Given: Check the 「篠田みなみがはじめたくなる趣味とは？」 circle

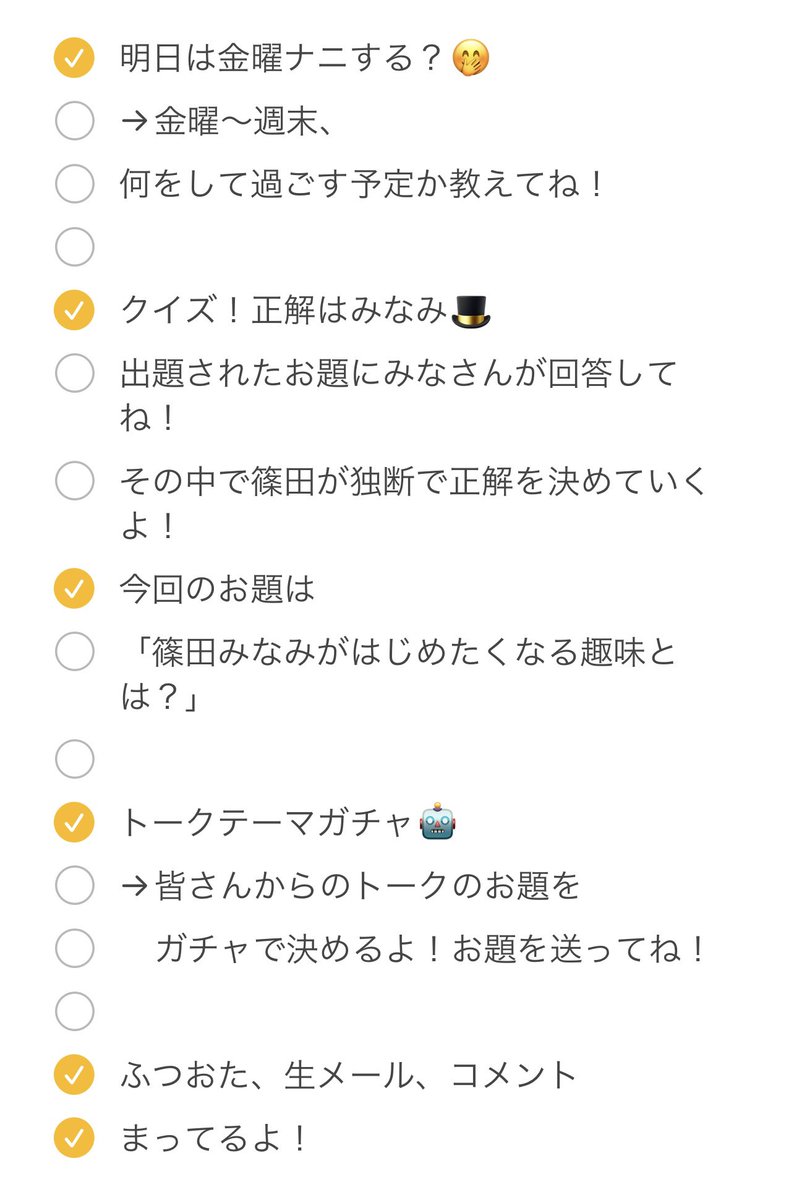Looking at the screenshot, I should pyautogui.click(x=73, y=652).
